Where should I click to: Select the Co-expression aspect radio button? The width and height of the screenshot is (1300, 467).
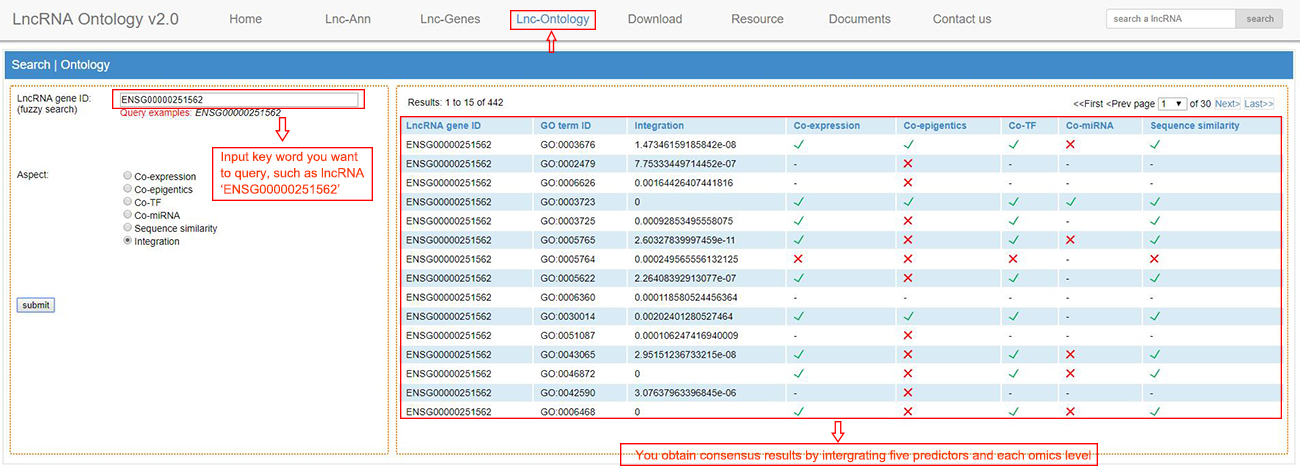[127, 177]
